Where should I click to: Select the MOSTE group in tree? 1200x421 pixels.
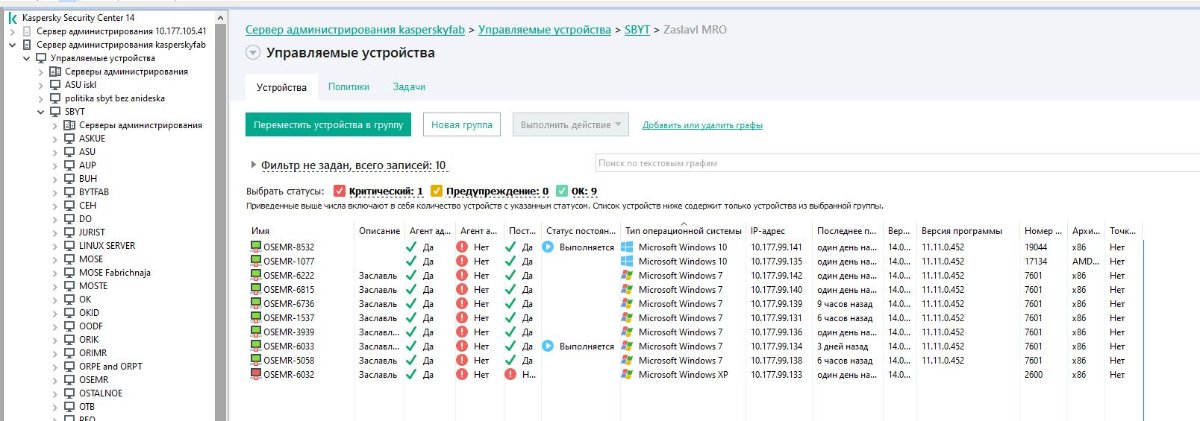click(x=91, y=286)
